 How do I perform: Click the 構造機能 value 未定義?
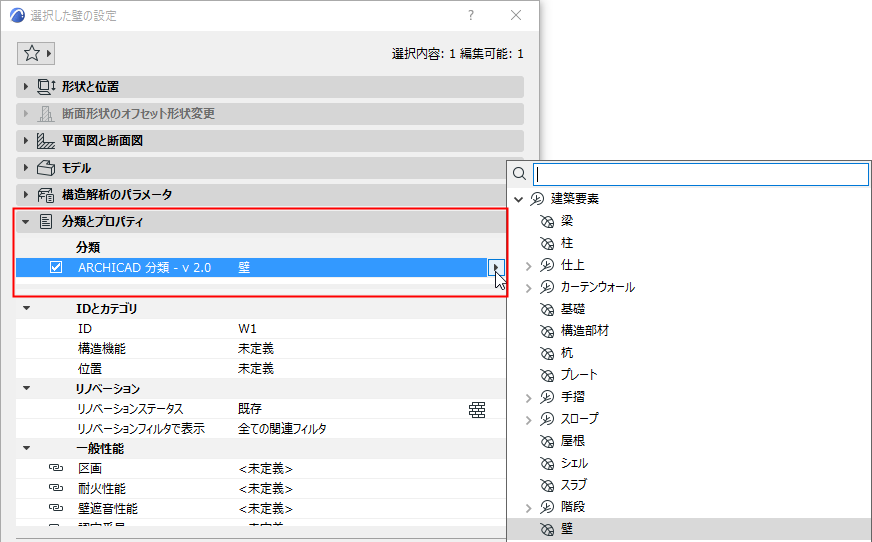tap(256, 349)
